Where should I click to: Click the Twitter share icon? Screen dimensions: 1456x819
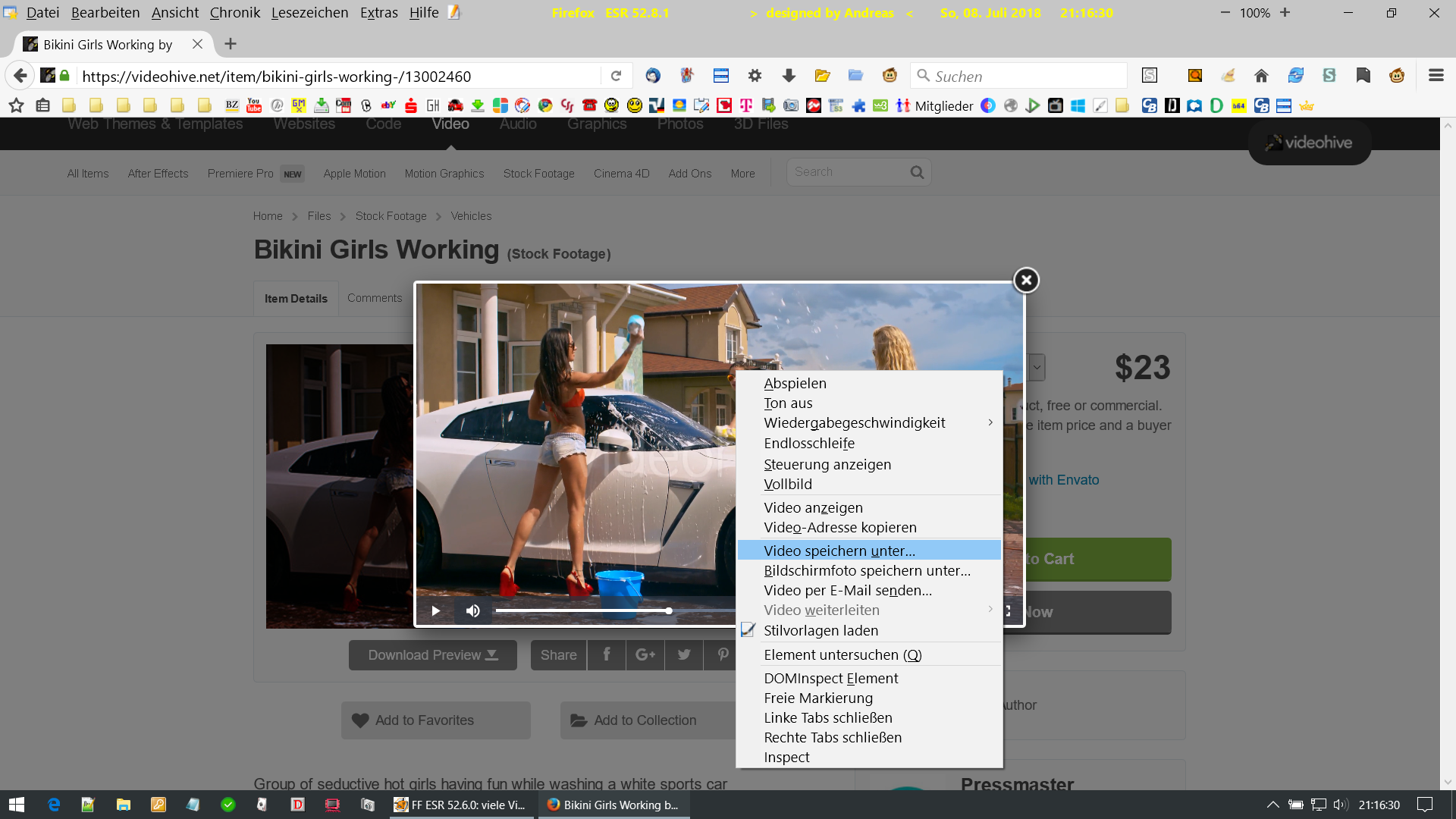coord(684,655)
